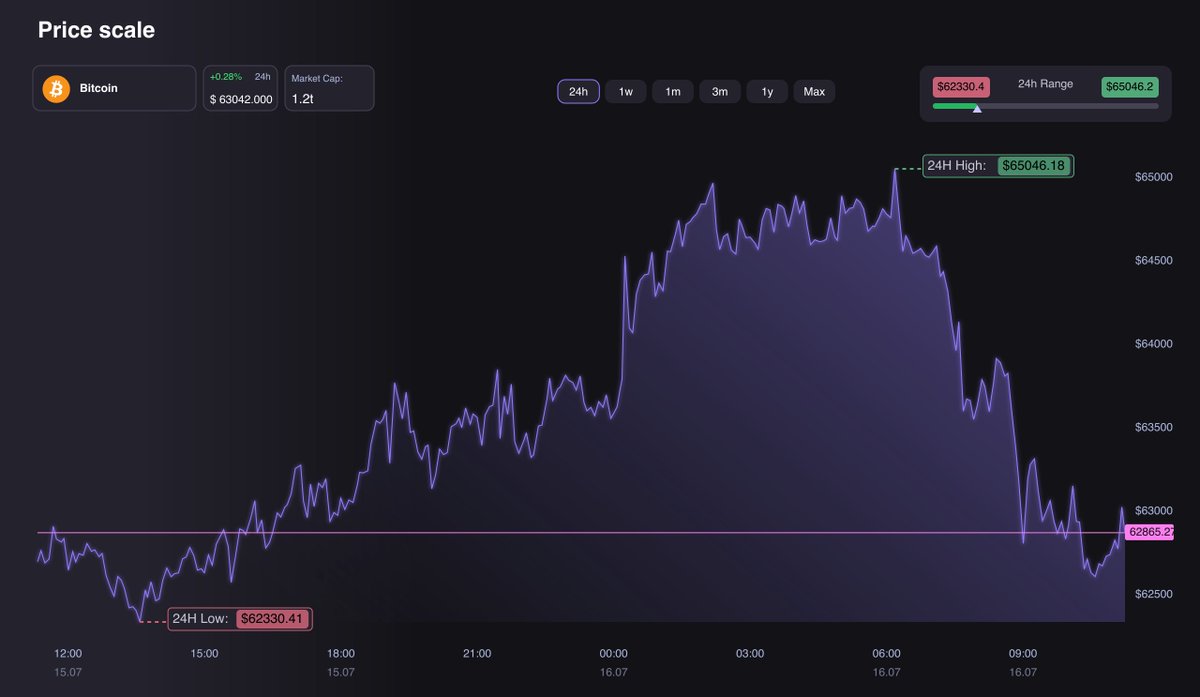Click the 24H Low $62330.41 label

pos(240,618)
